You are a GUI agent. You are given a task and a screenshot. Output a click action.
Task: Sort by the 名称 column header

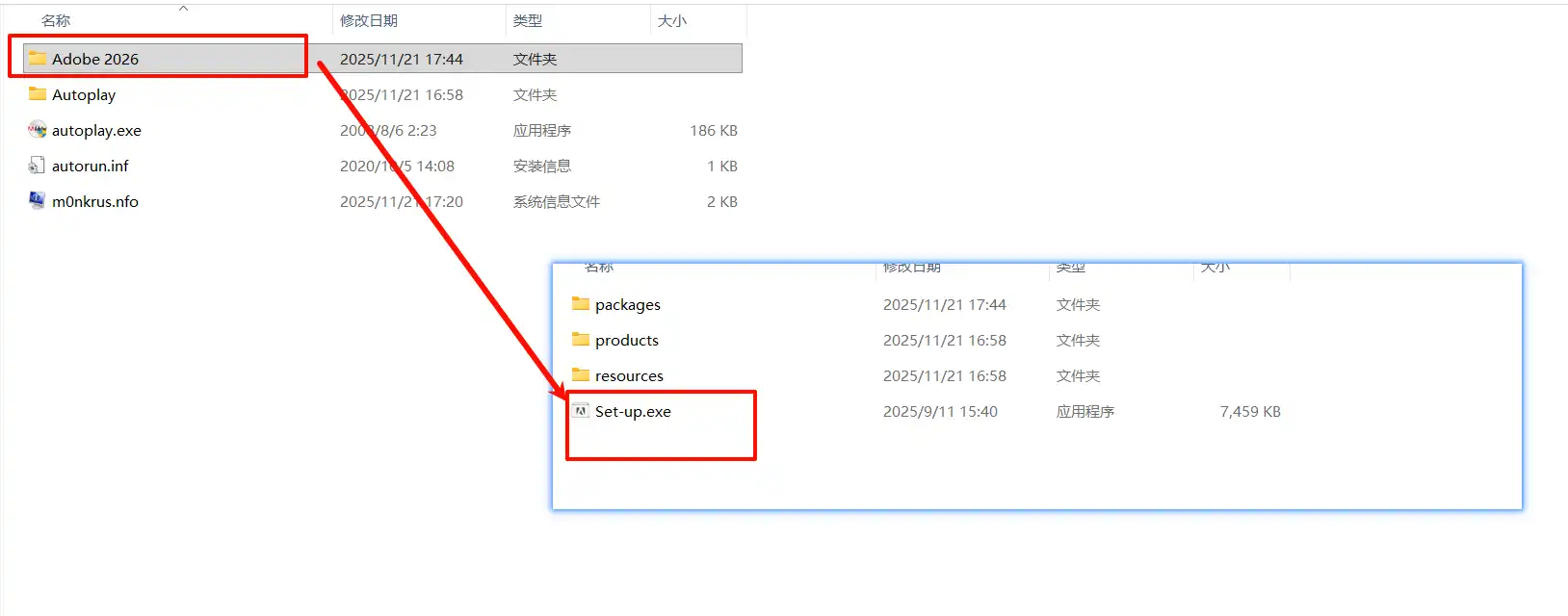coord(56,20)
